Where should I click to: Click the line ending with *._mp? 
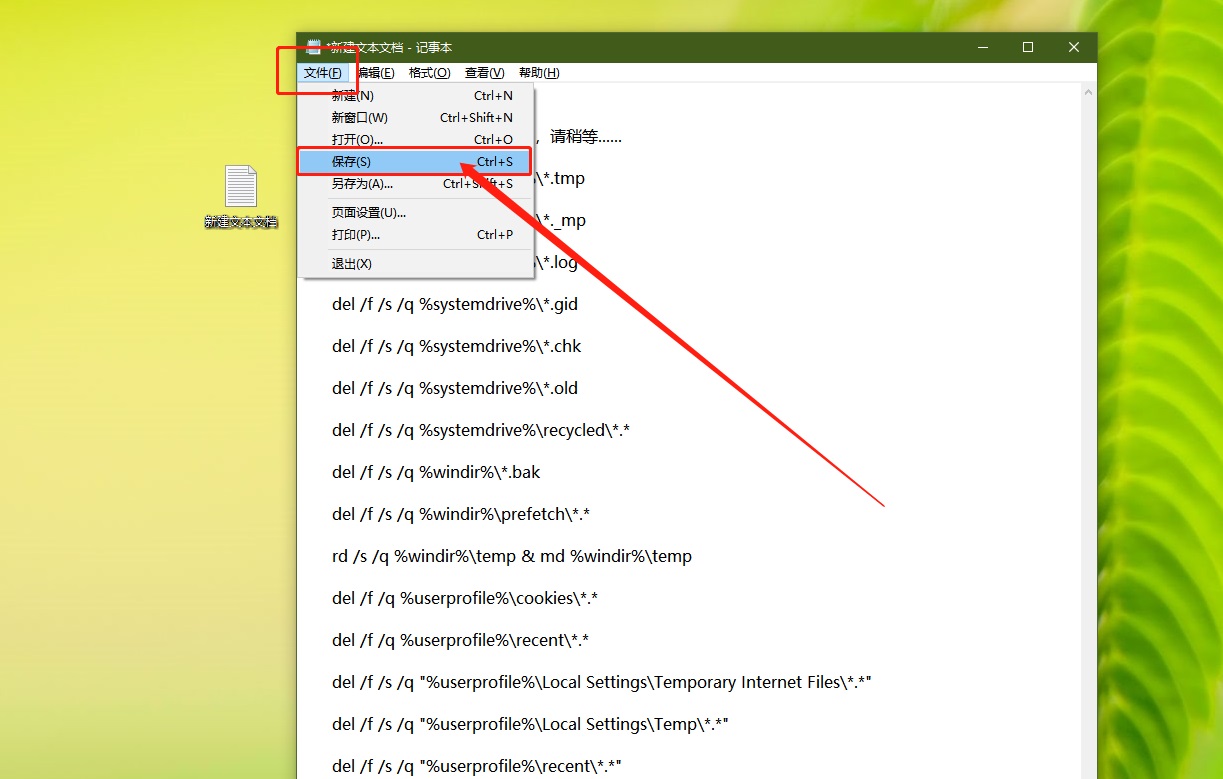(x=561, y=221)
